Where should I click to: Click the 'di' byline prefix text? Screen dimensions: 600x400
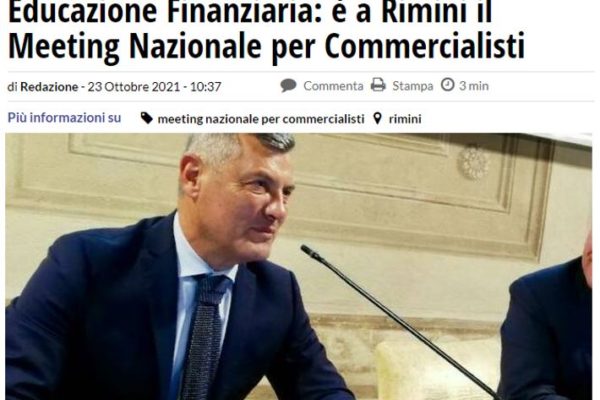(x=12, y=87)
